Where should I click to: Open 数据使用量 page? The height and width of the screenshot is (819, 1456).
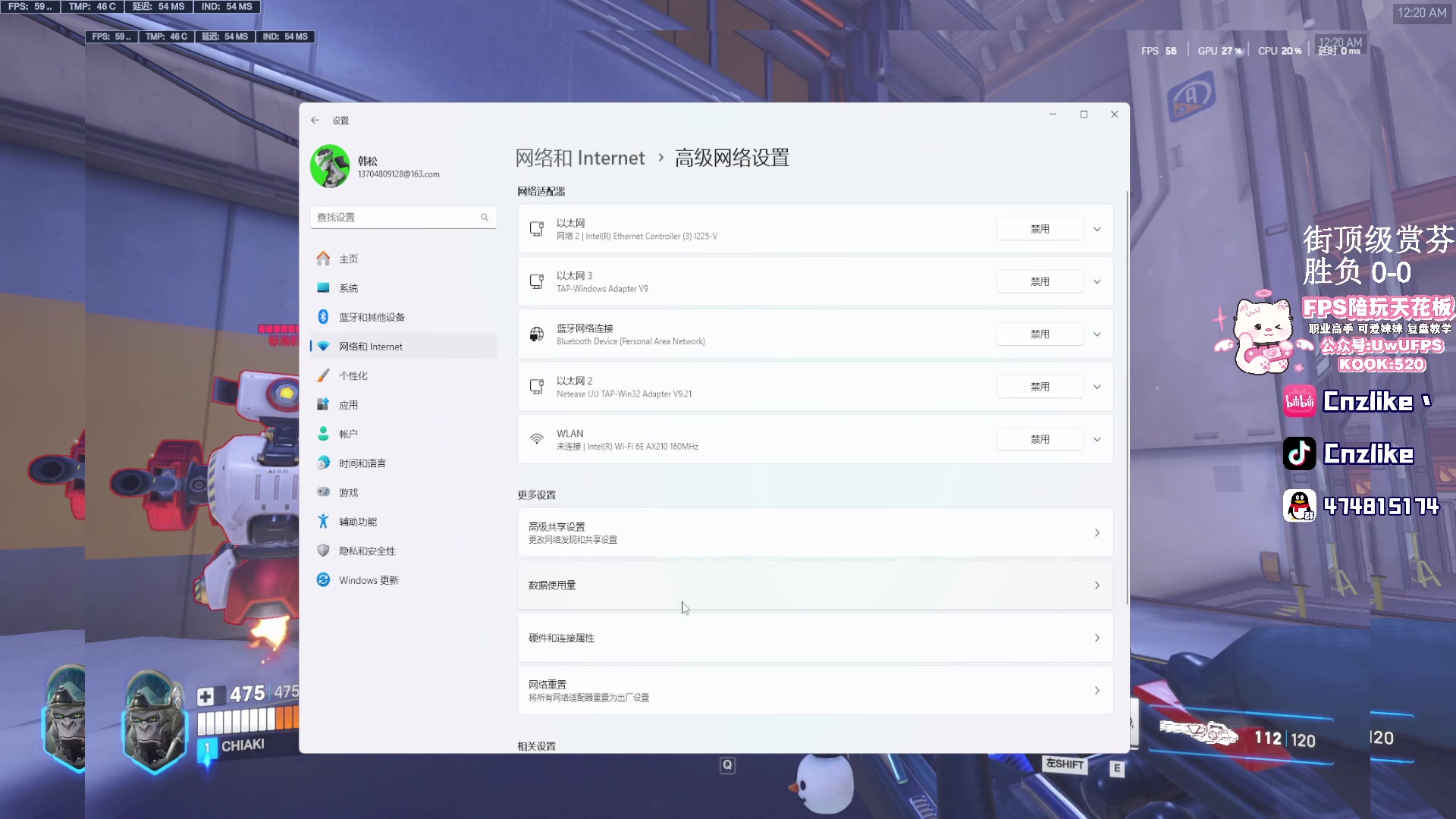pos(815,585)
